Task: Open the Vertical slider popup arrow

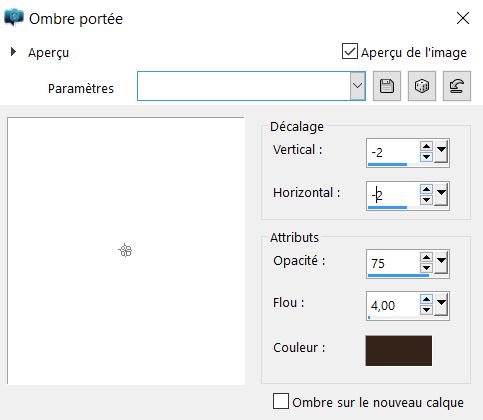Action: coord(441,152)
